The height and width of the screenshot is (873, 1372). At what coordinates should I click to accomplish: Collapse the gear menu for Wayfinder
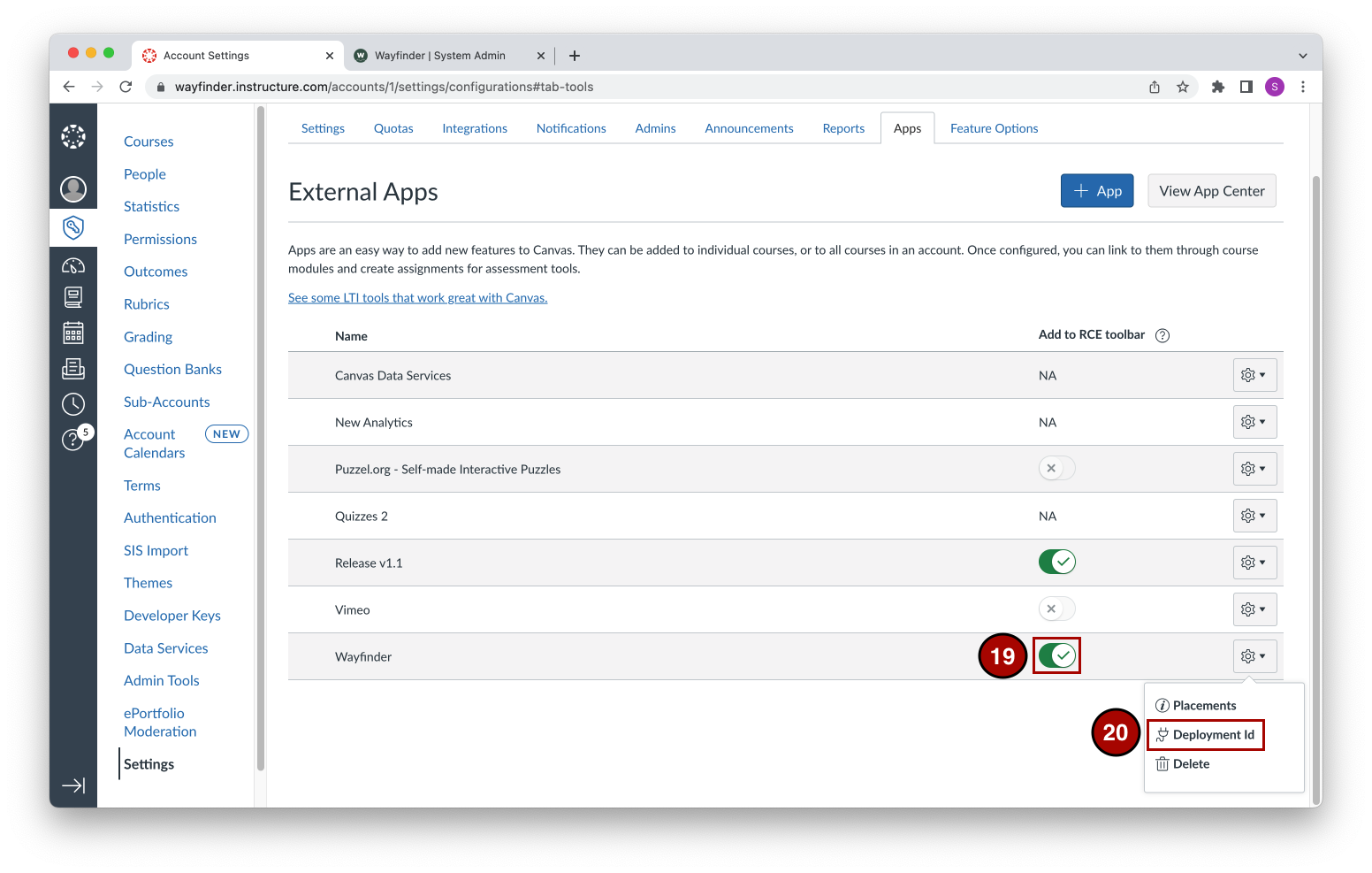1254,656
